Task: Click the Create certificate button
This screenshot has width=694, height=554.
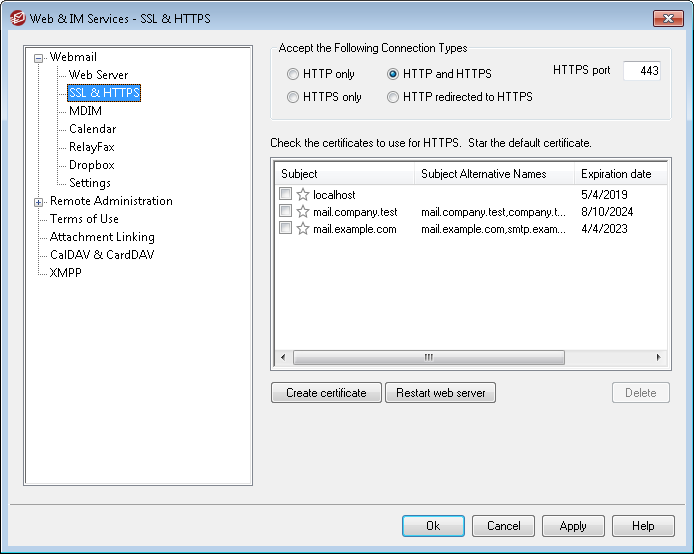Action: point(326,393)
